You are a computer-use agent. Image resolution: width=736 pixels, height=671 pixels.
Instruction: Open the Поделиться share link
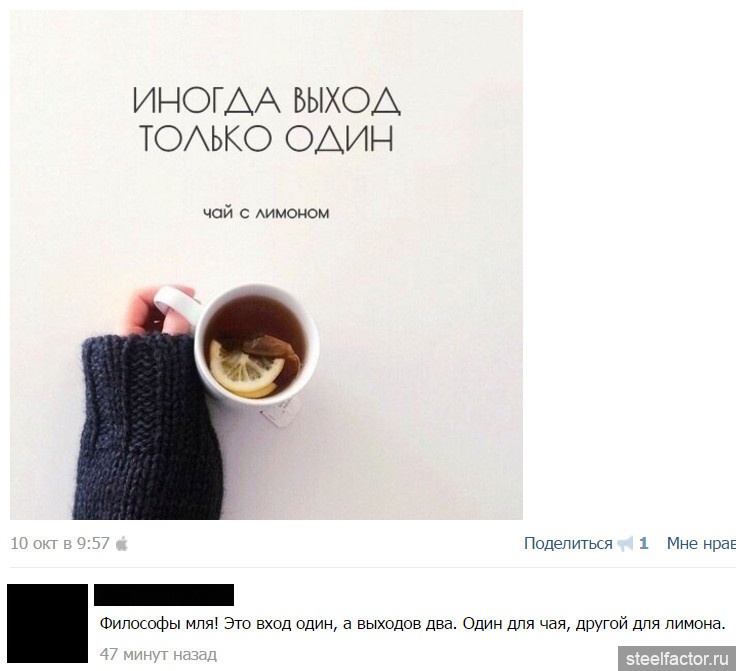[568, 543]
